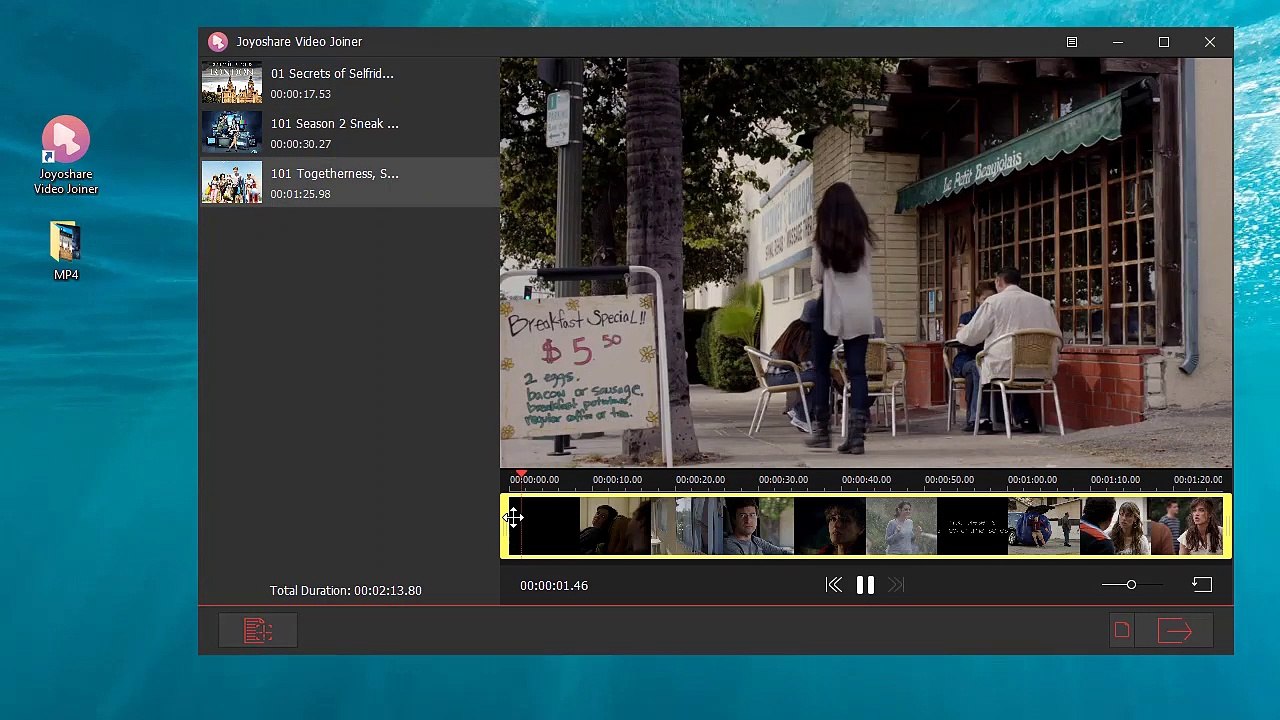Click the snapshot icon beside the zoom slider

coord(1202,585)
